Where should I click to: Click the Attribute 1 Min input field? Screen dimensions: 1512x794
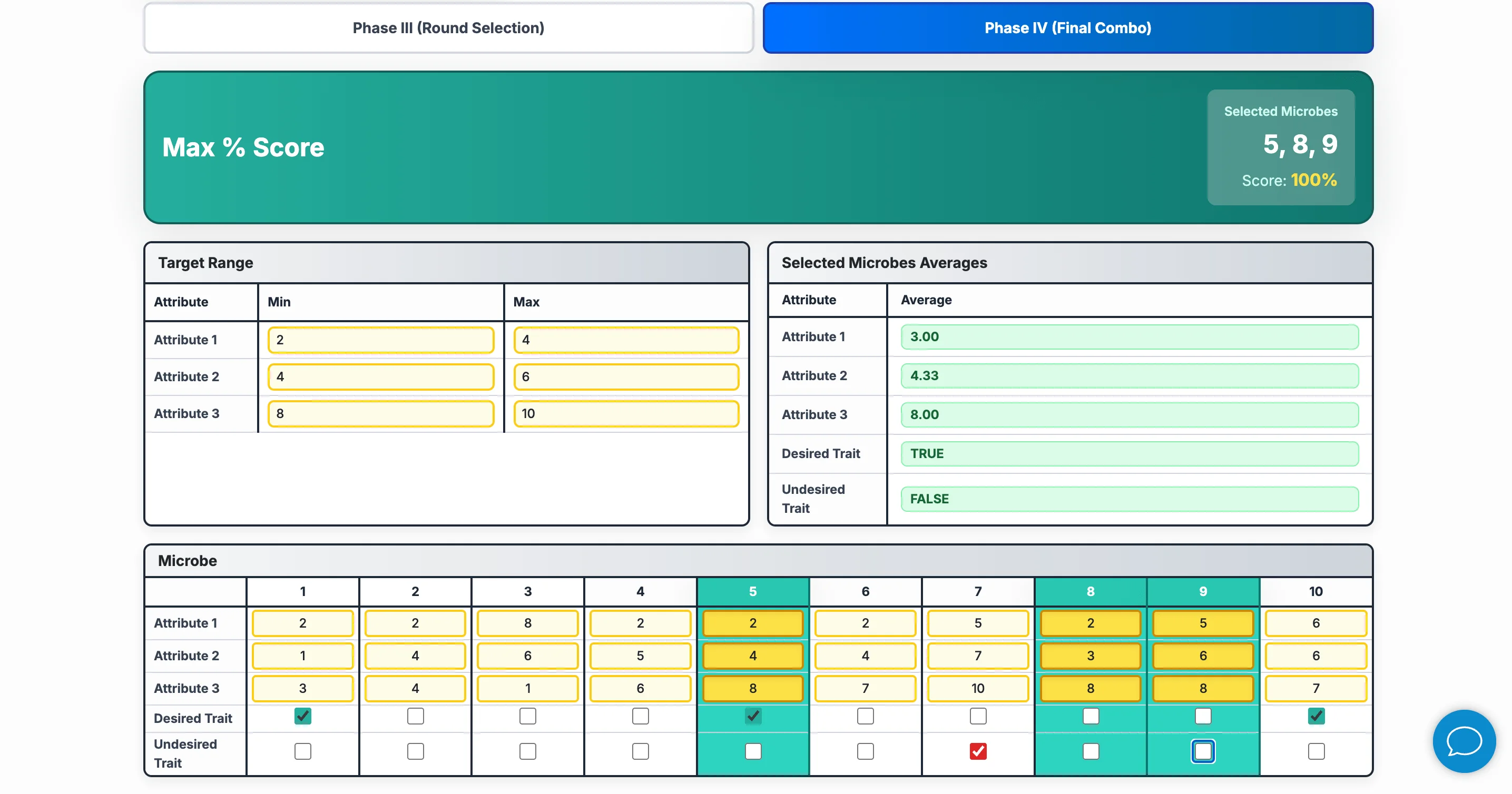click(380, 340)
